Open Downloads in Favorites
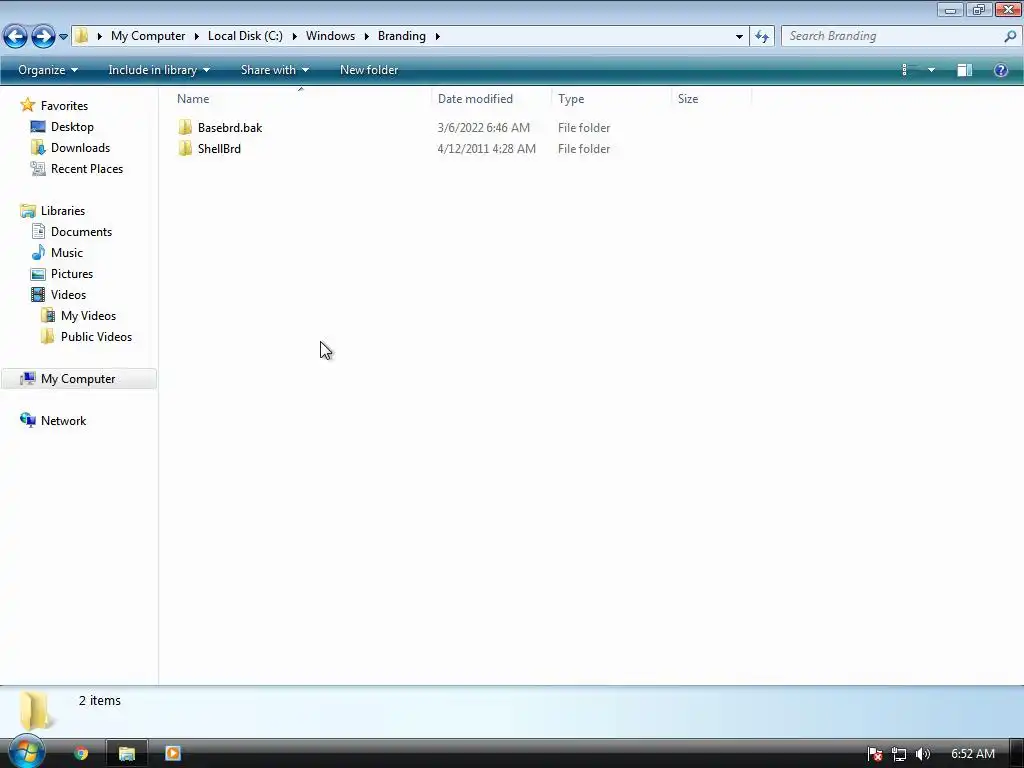 [80, 148]
